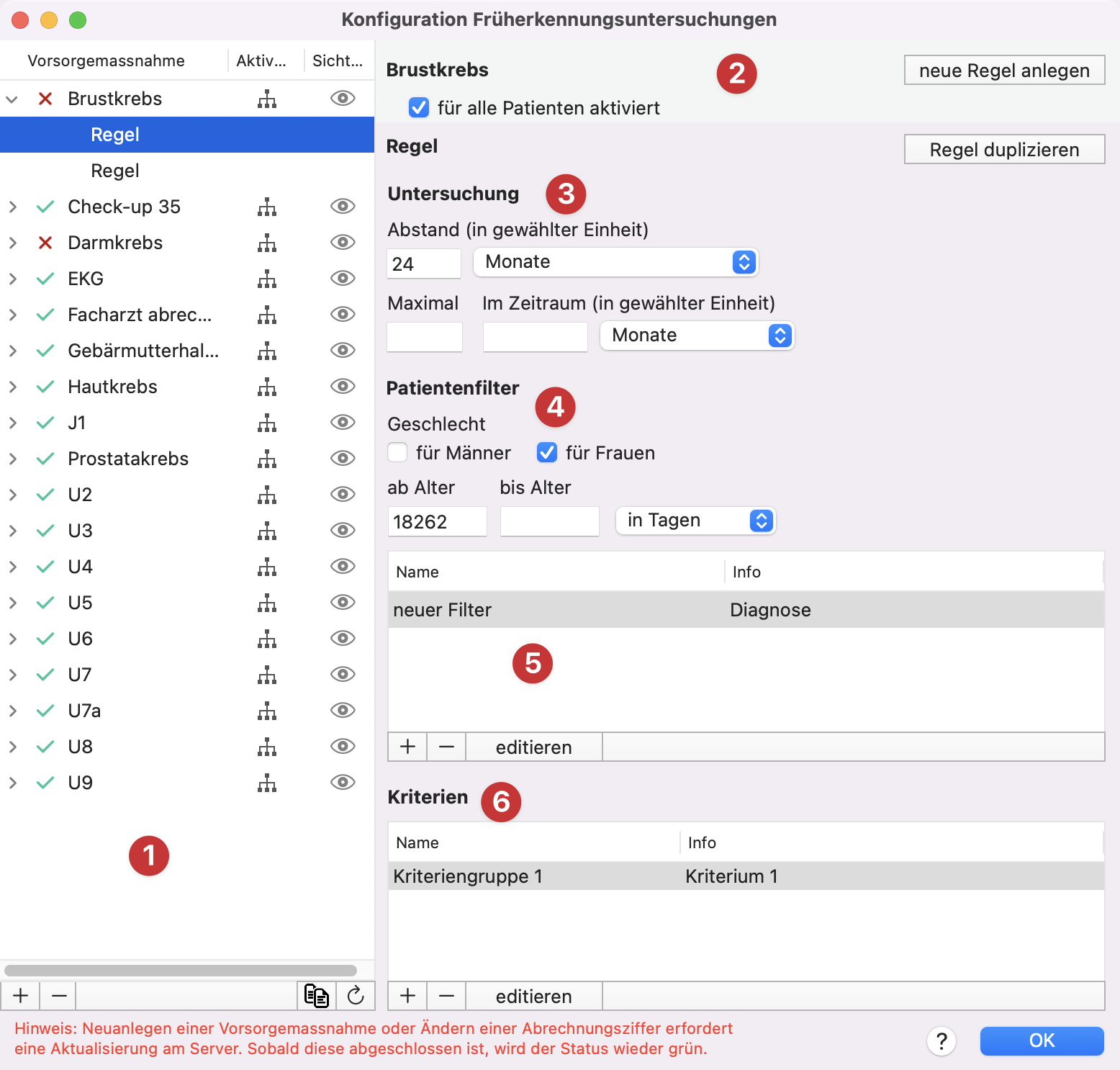Click the Abstand field containing 24
1120x1070 pixels.
[424, 264]
